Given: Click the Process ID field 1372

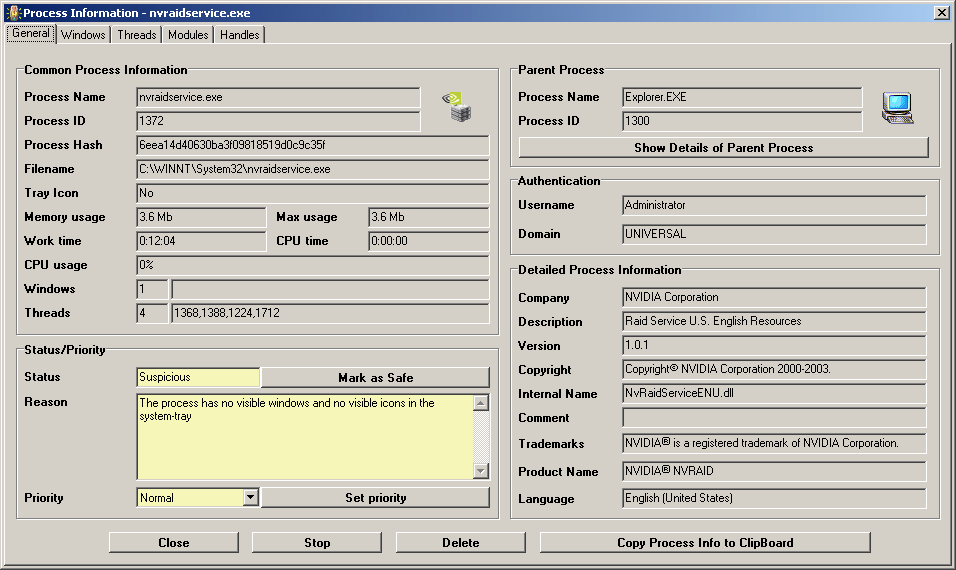Looking at the screenshot, I should click(x=278, y=121).
